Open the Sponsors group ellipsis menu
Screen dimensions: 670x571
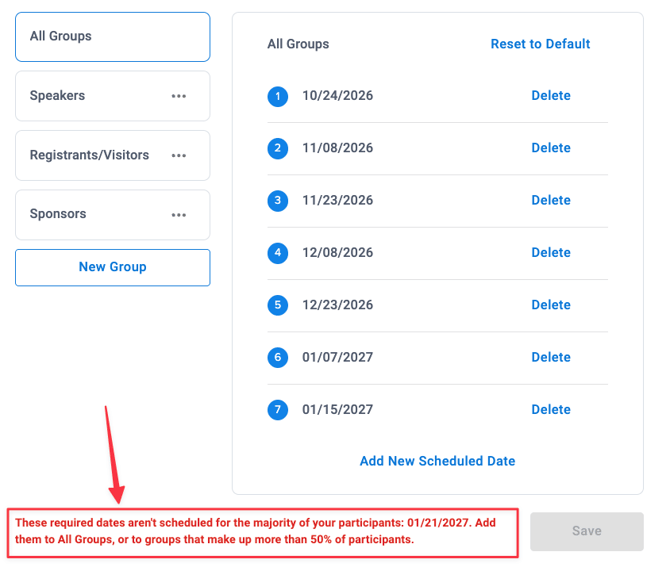pyautogui.click(x=179, y=215)
